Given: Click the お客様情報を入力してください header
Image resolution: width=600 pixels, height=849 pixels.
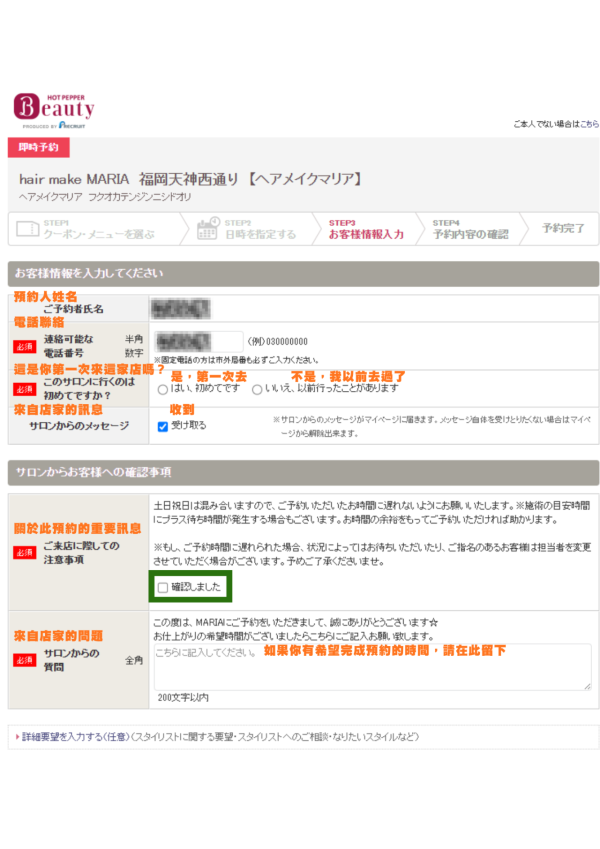Looking at the screenshot, I should click(x=303, y=273).
